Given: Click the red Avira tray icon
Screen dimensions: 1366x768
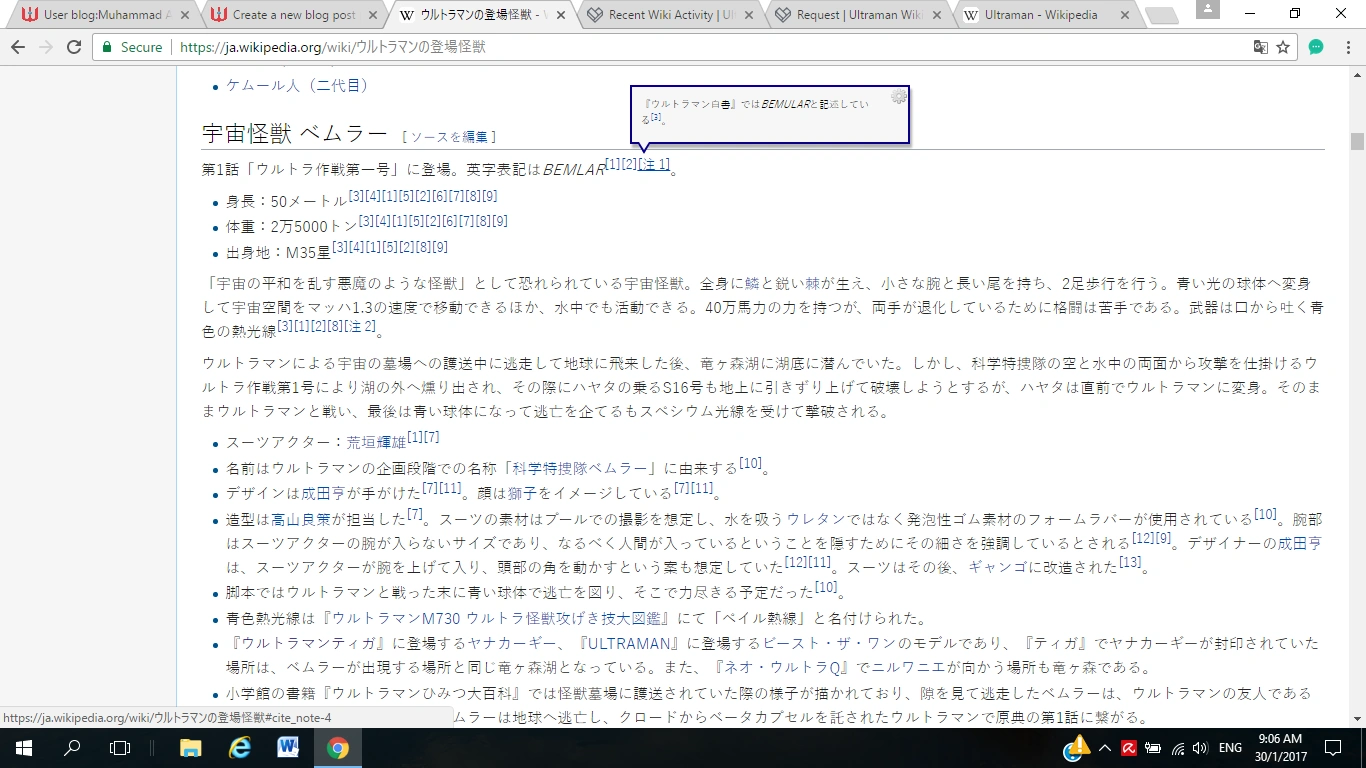Looking at the screenshot, I should point(1129,748).
